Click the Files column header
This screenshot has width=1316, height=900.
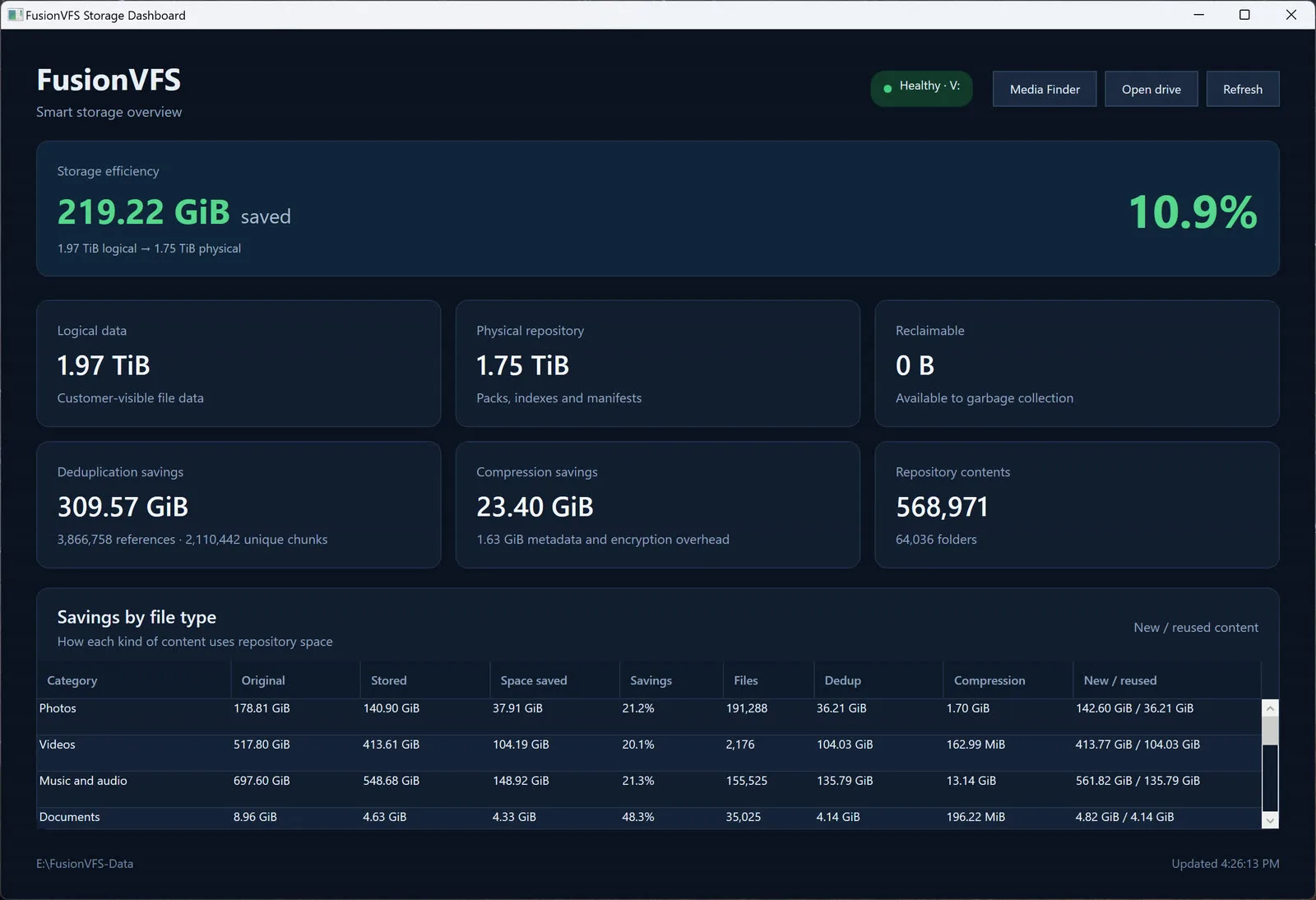pos(769,680)
